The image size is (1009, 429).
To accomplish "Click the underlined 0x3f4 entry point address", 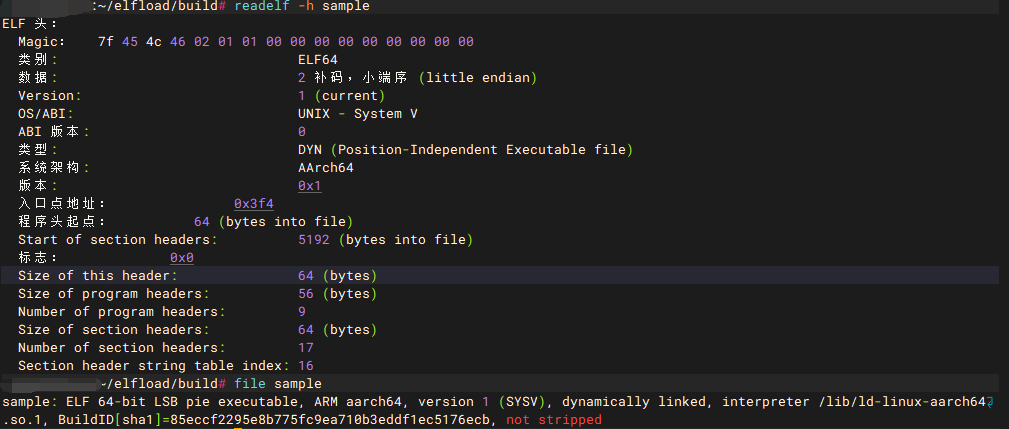I will pos(253,204).
